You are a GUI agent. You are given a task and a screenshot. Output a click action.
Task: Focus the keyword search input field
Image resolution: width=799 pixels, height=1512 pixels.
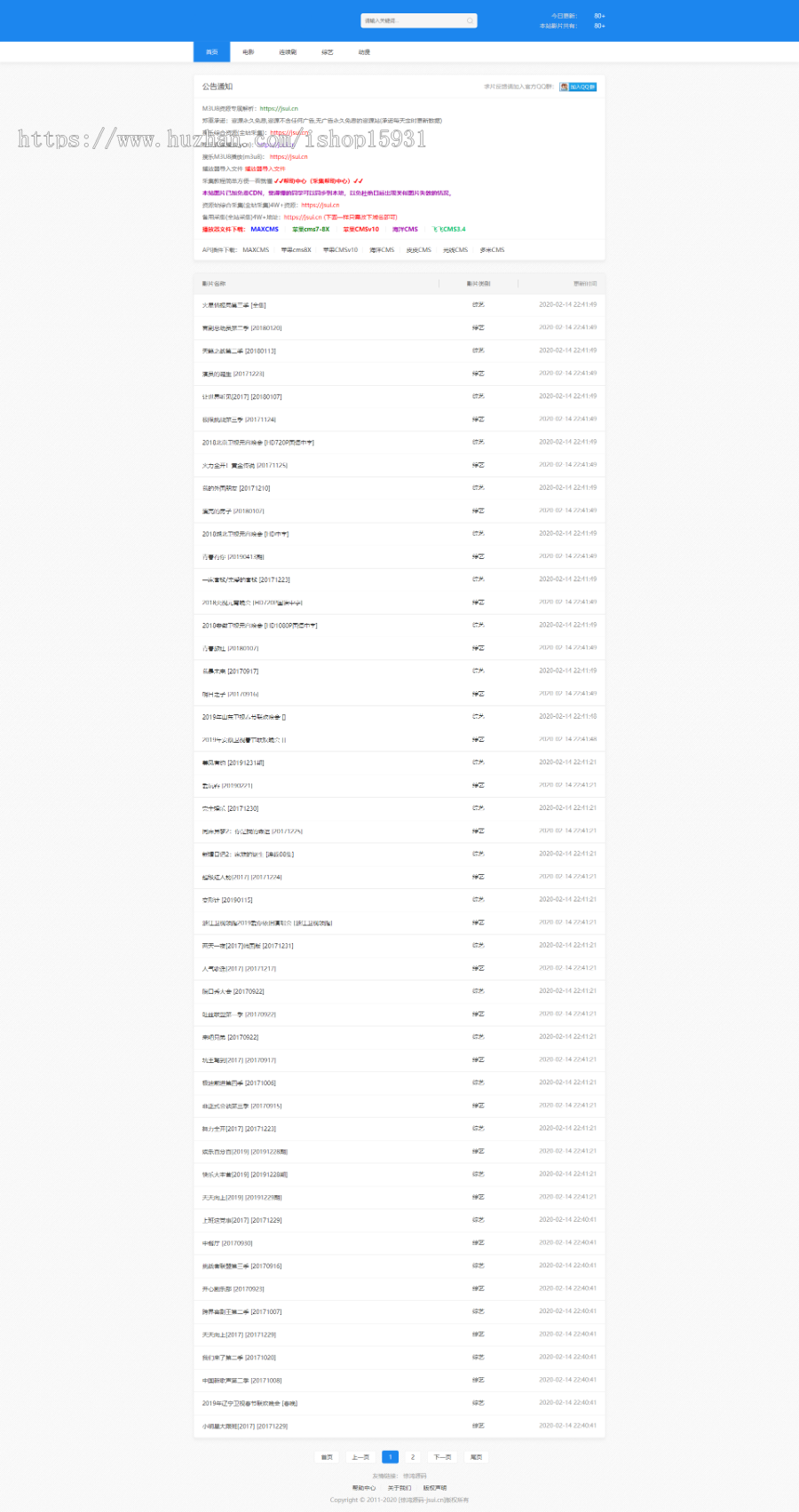(412, 20)
